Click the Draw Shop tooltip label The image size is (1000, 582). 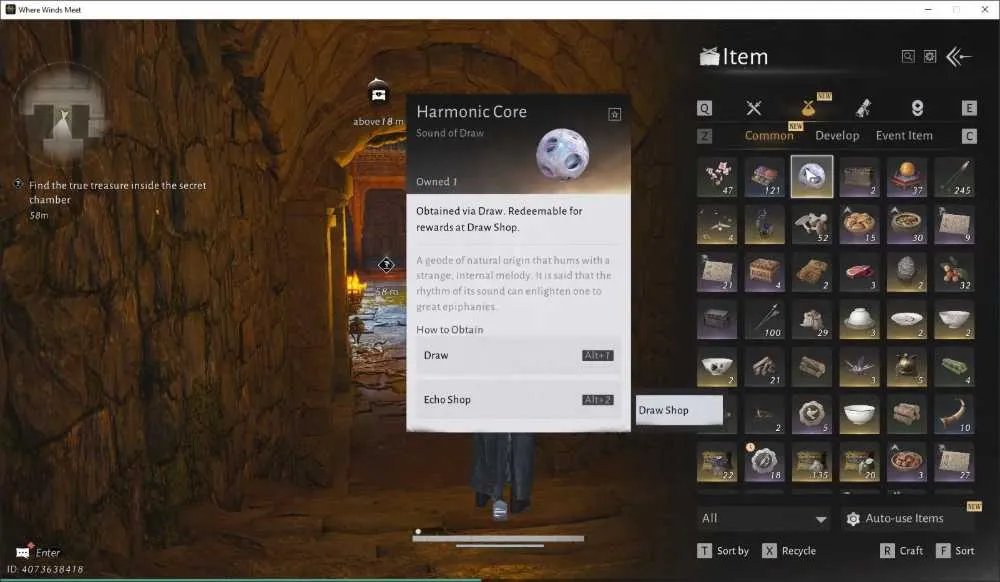pyautogui.click(x=679, y=411)
